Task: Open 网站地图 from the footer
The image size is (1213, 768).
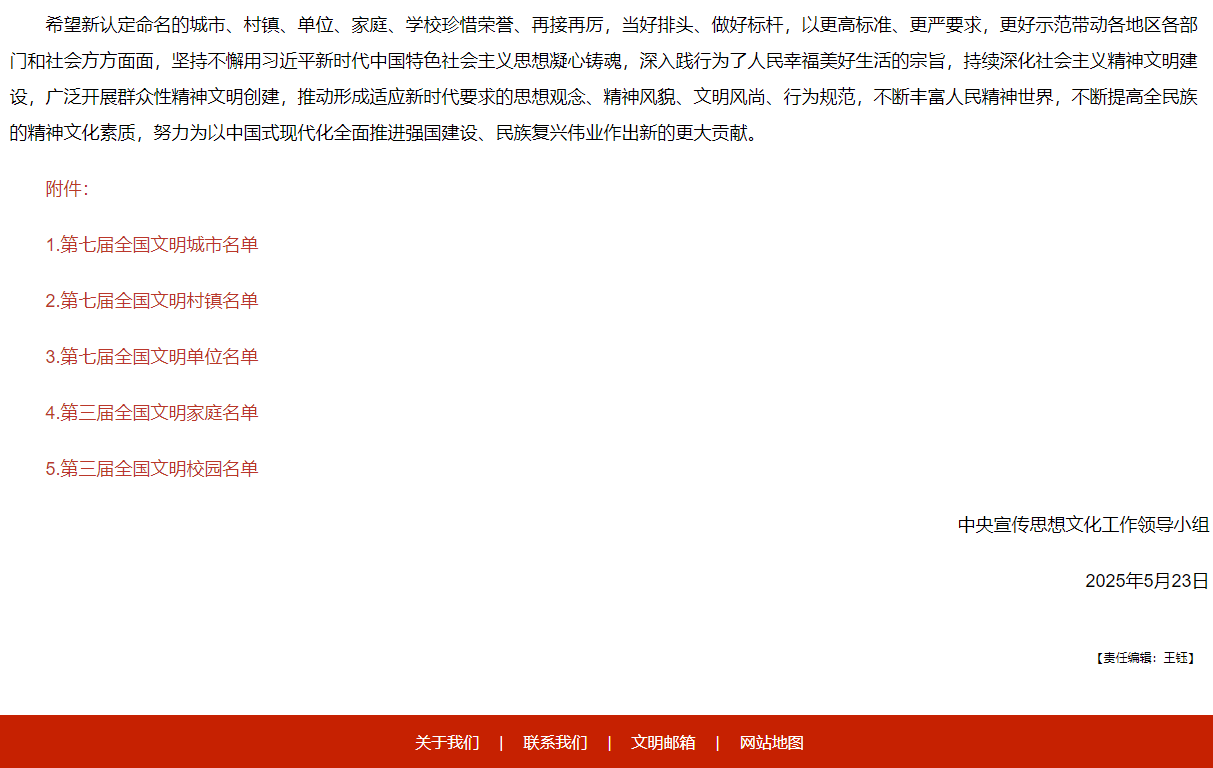Action: [x=771, y=742]
